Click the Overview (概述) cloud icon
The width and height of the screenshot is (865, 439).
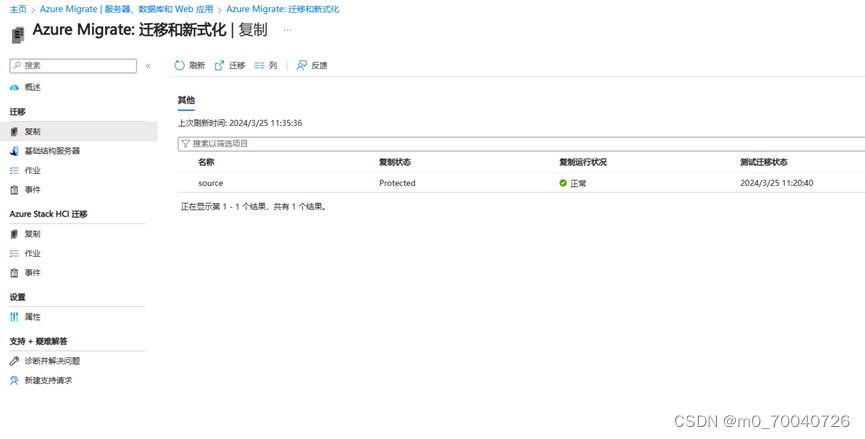14,88
